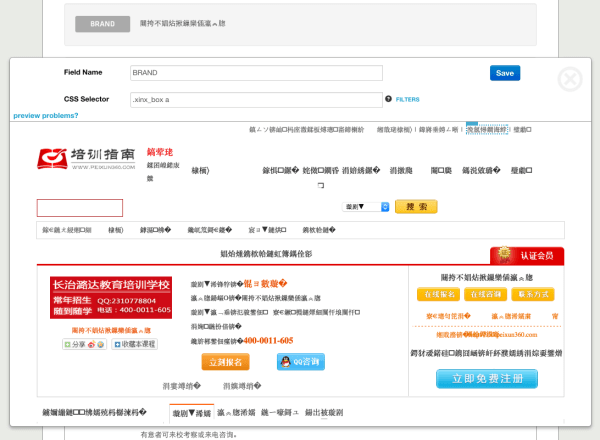Click the gray BRAND field tag

pyautogui.click(x=103, y=24)
